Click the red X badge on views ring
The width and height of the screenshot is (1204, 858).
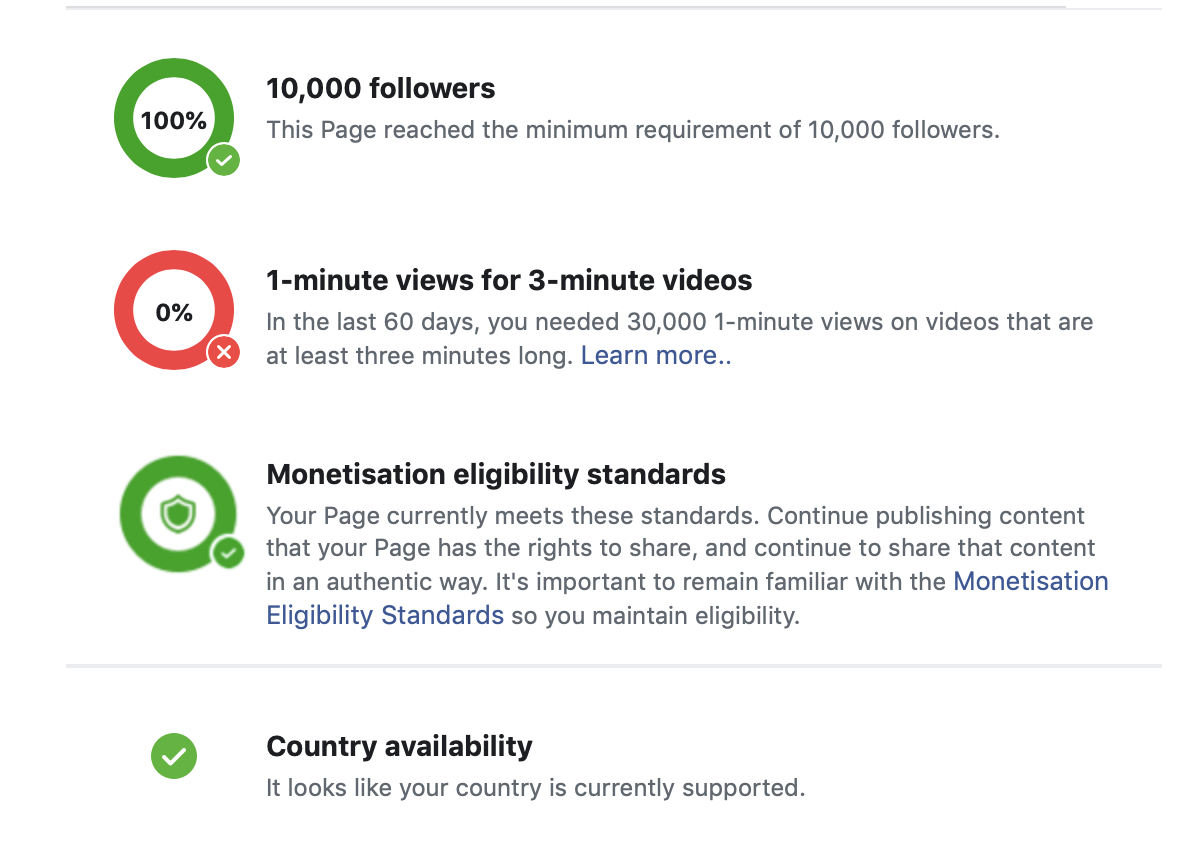[x=223, y=352]
